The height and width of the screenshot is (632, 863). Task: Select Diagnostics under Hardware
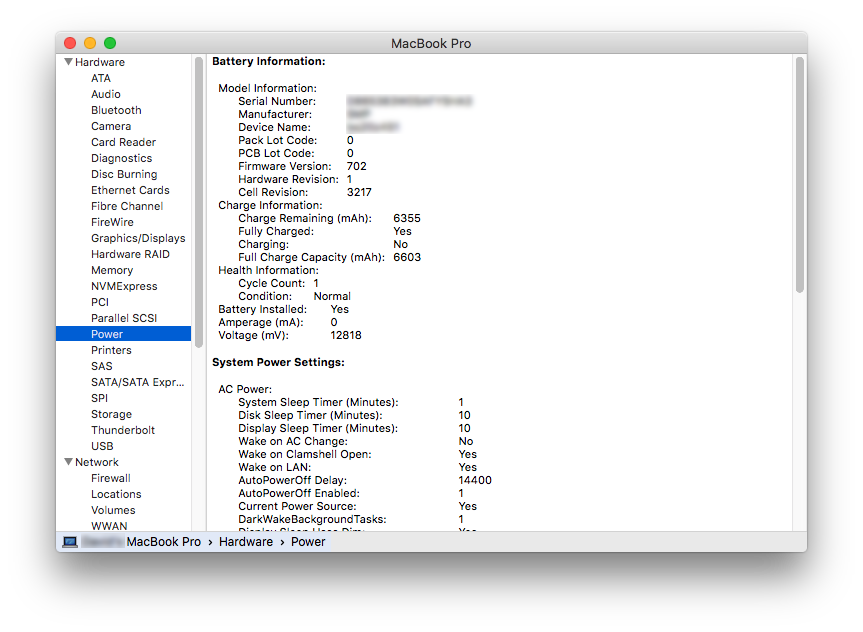[x=121, y=158]
